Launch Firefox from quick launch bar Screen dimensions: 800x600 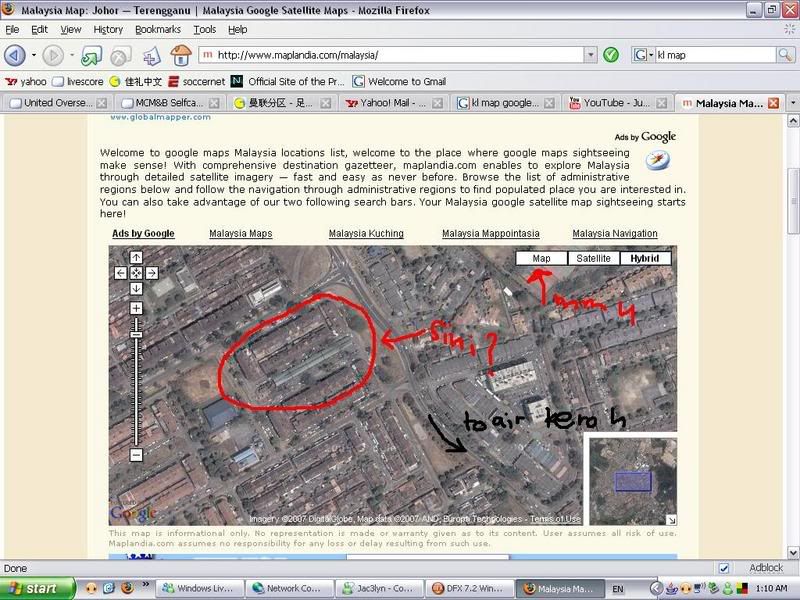tap(127, 588)
